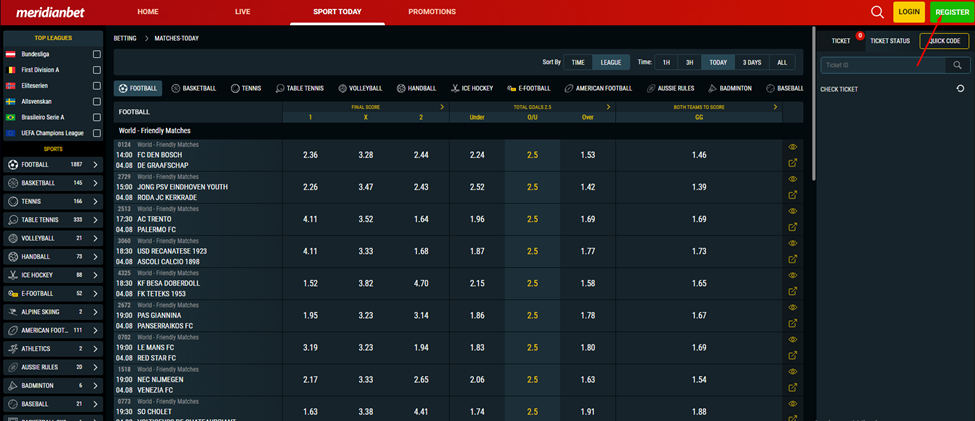Image resolution: width=975 pixels, height=421 pixels.
Task: Filter matches to 3 Days
Action: (x=752, y=62)
